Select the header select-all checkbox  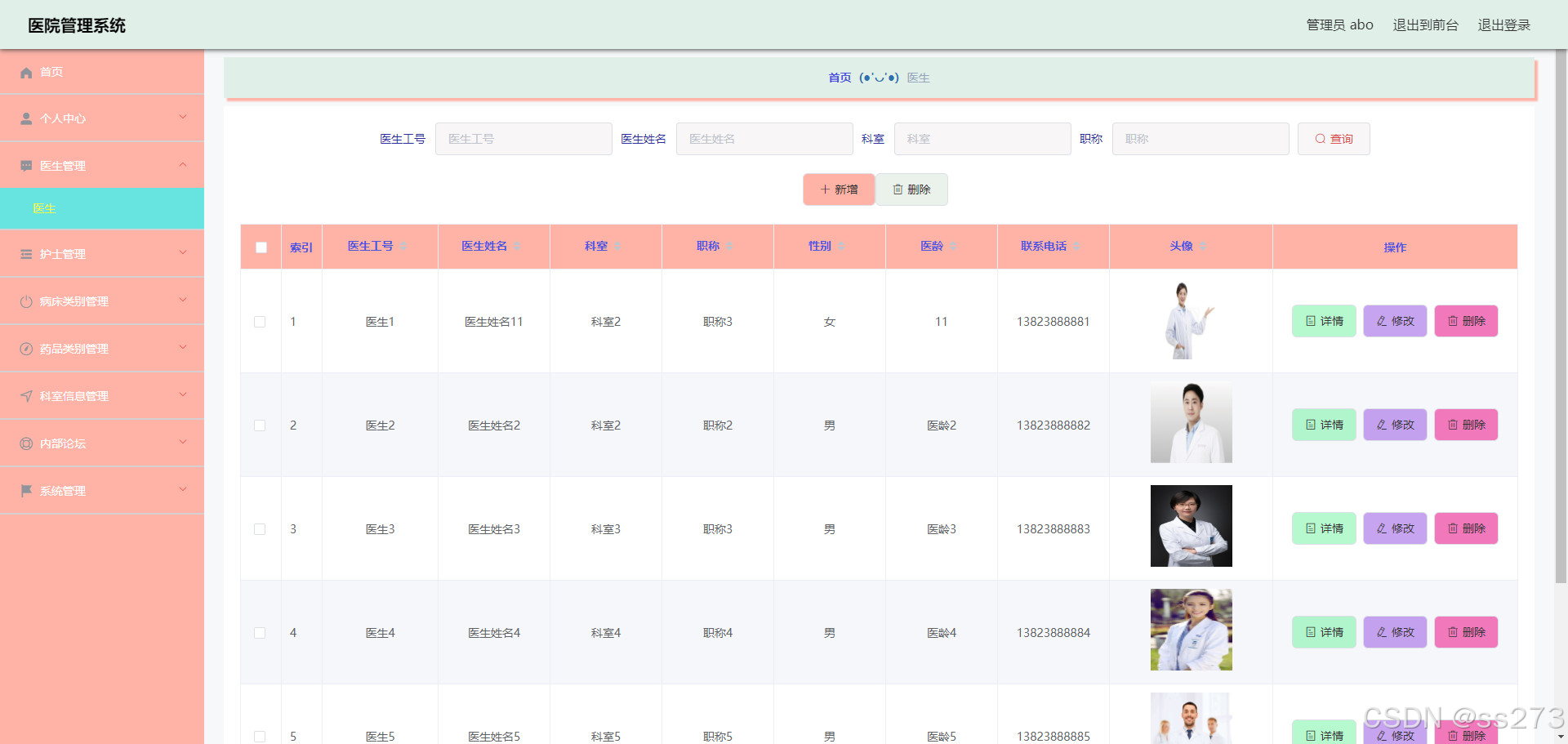pos(261,247)
